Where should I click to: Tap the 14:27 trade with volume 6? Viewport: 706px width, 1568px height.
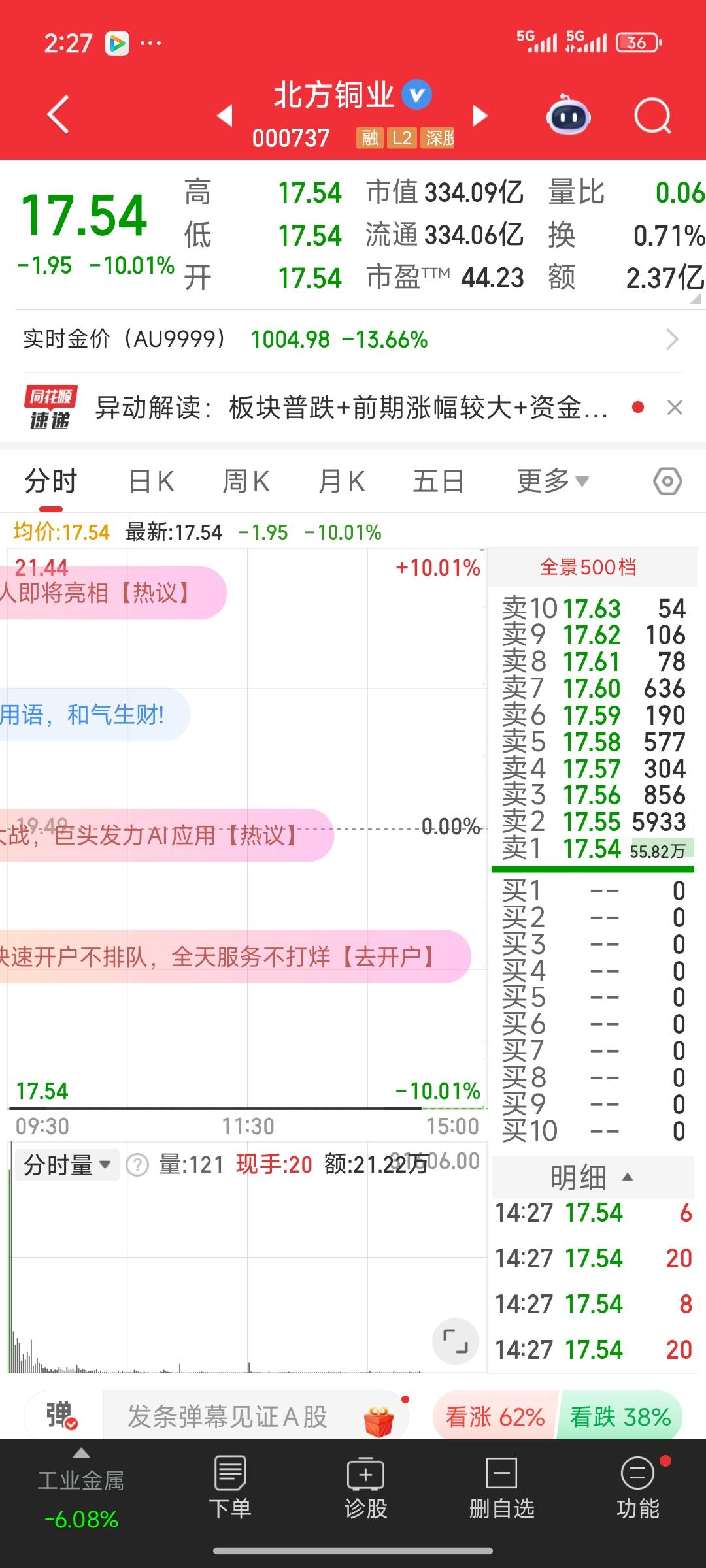click(594, 1213)
